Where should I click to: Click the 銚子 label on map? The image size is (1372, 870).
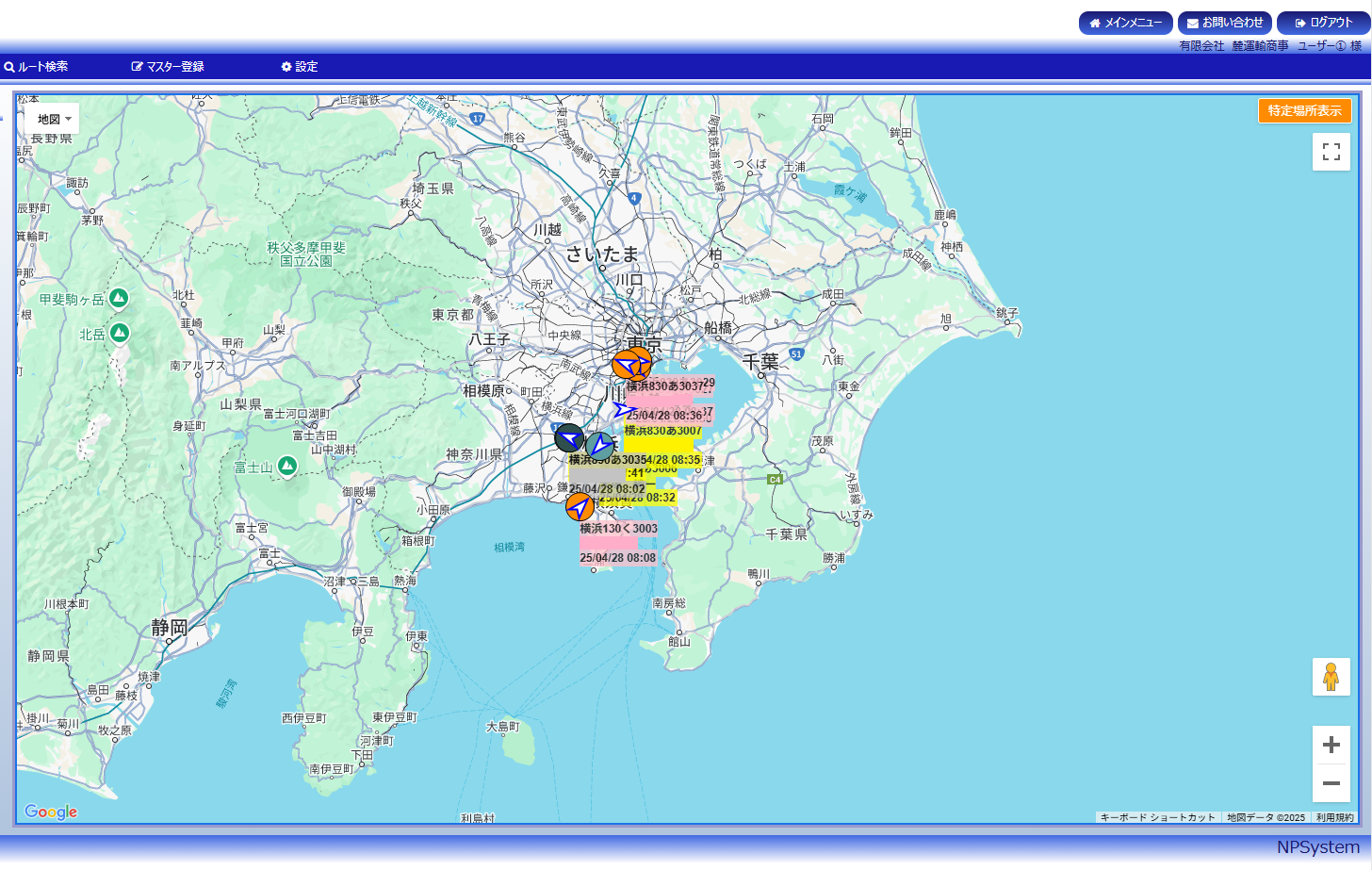(1007, 313)
